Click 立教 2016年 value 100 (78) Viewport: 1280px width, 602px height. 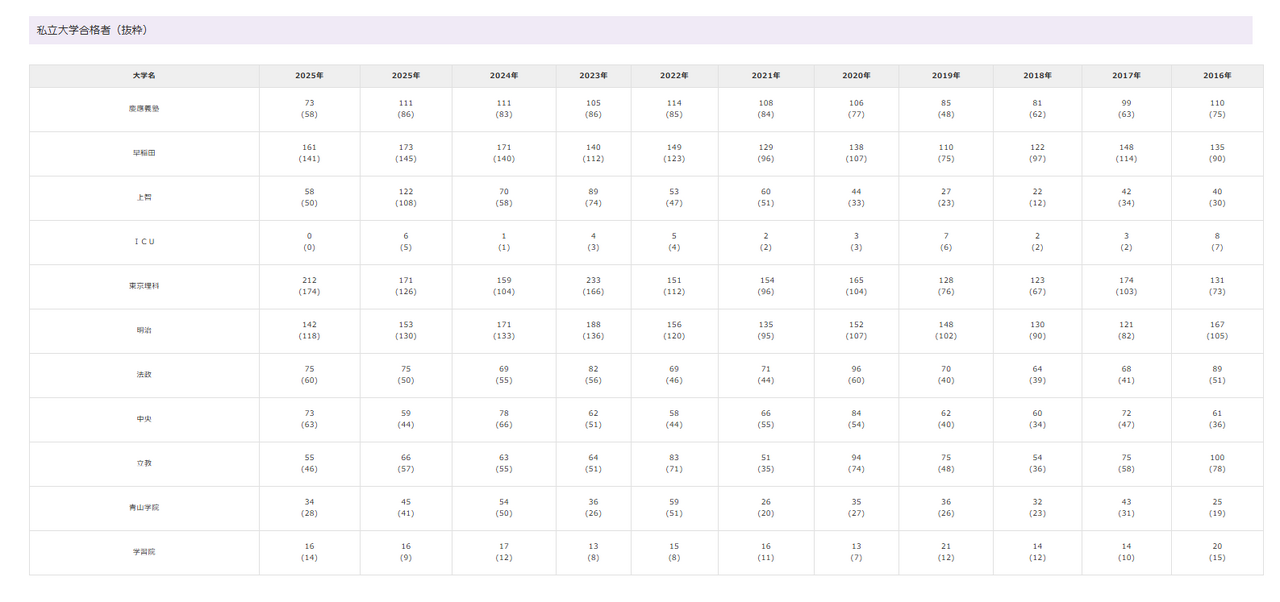click(x=1217, y=464)
